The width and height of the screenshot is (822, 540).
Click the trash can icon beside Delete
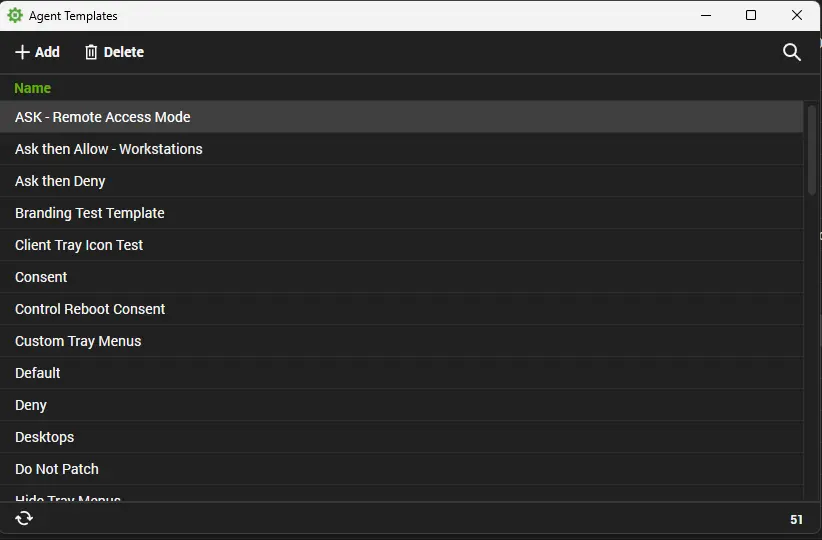pos(91,52)
